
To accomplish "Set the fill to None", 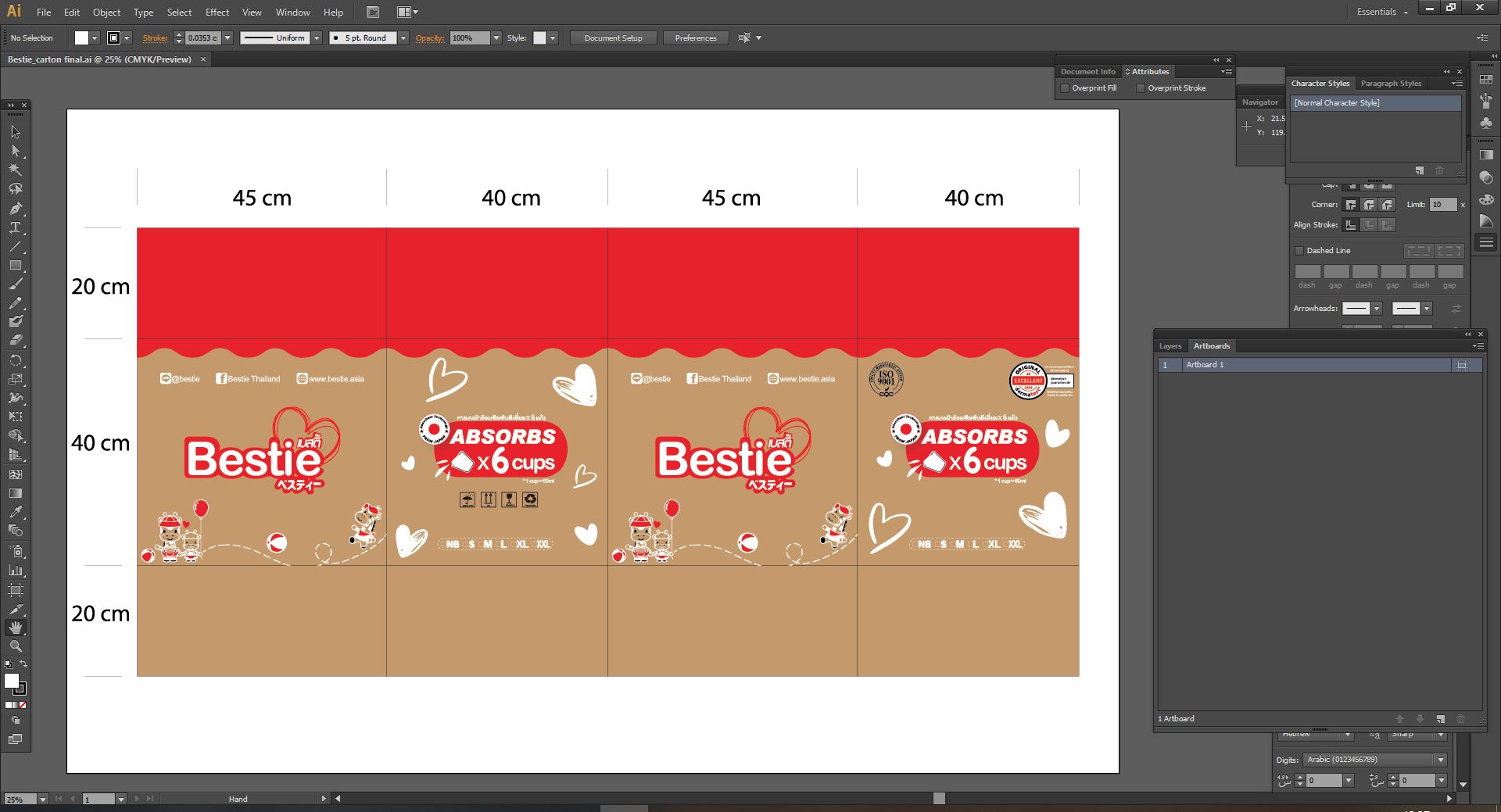I will (x=23, y=705).
